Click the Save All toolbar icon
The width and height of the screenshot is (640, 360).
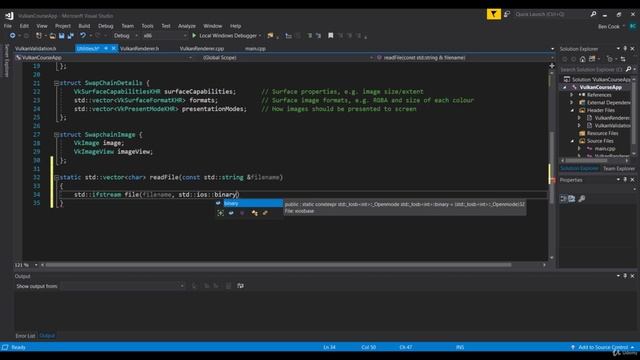tap(70, 36)
